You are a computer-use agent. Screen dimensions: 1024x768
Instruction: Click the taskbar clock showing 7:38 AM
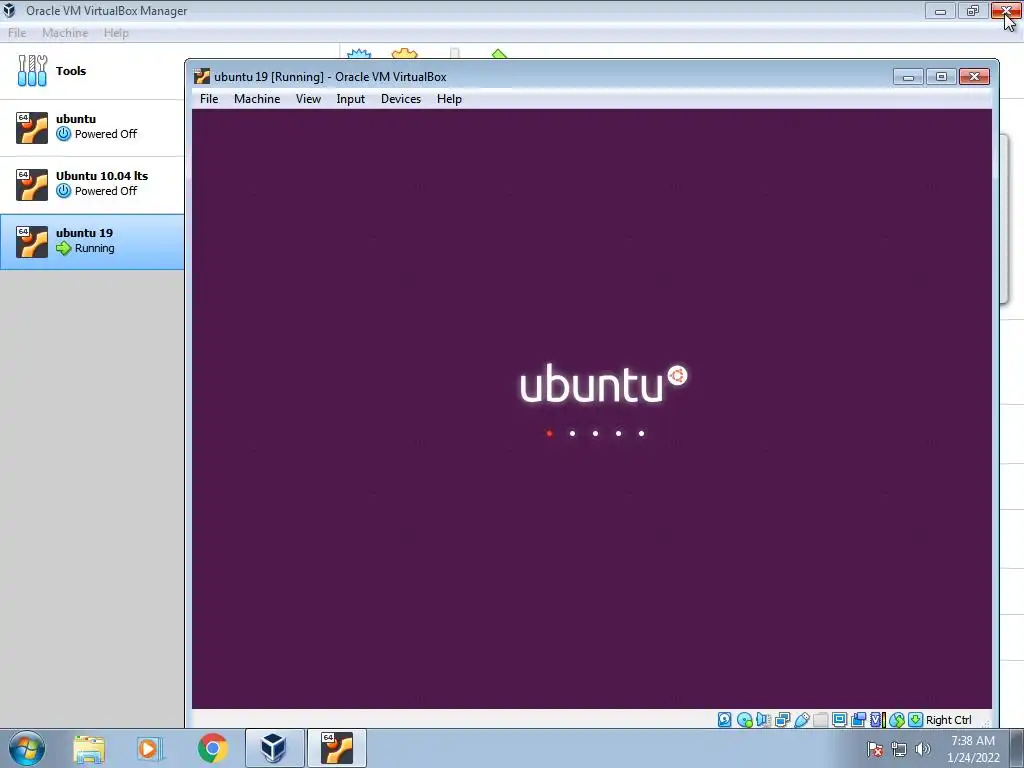(x=973, y=748)
